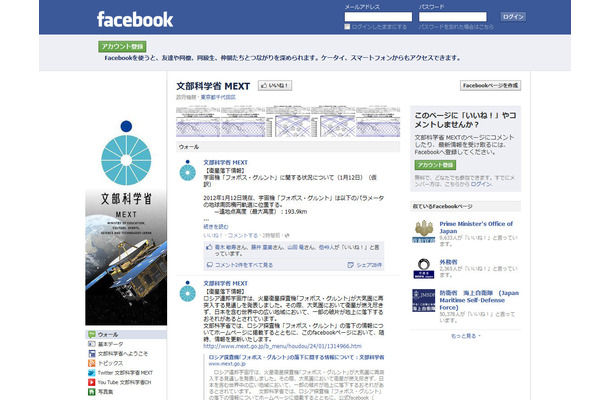Click the ログイン link in right signup box
This screenshot has height=400, width=610.
tap(481, 184)
